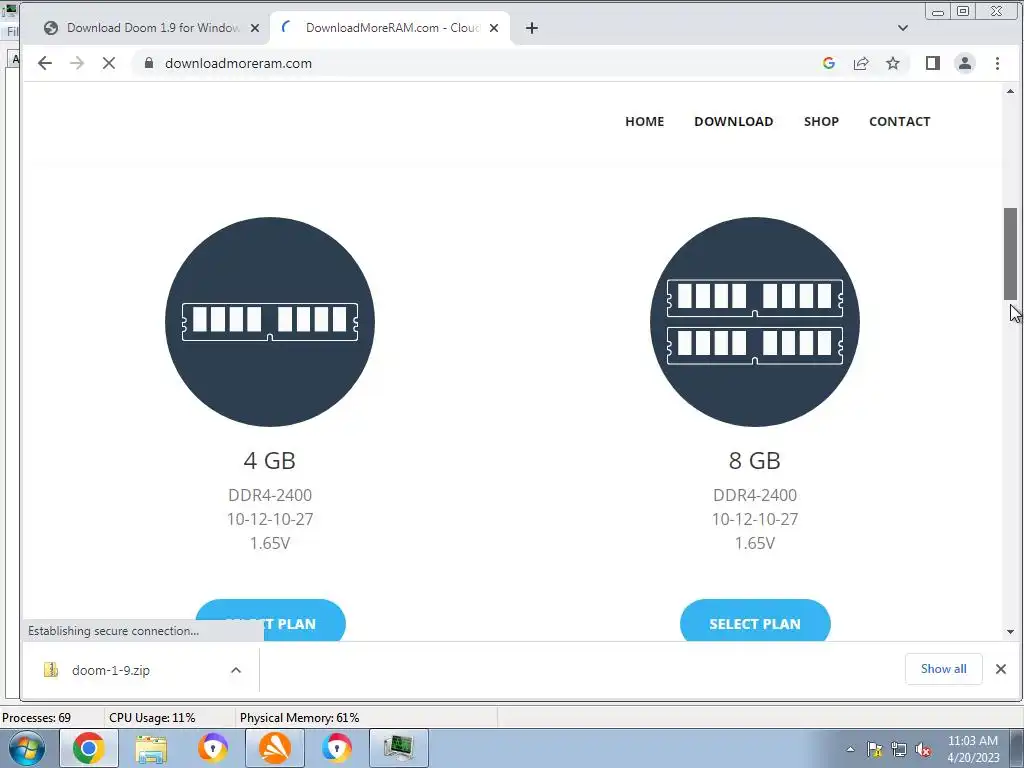This screenshot has width=1024, height=768.
Task: Click CPU Usage: 11% status entry
Action: [152, 718]
